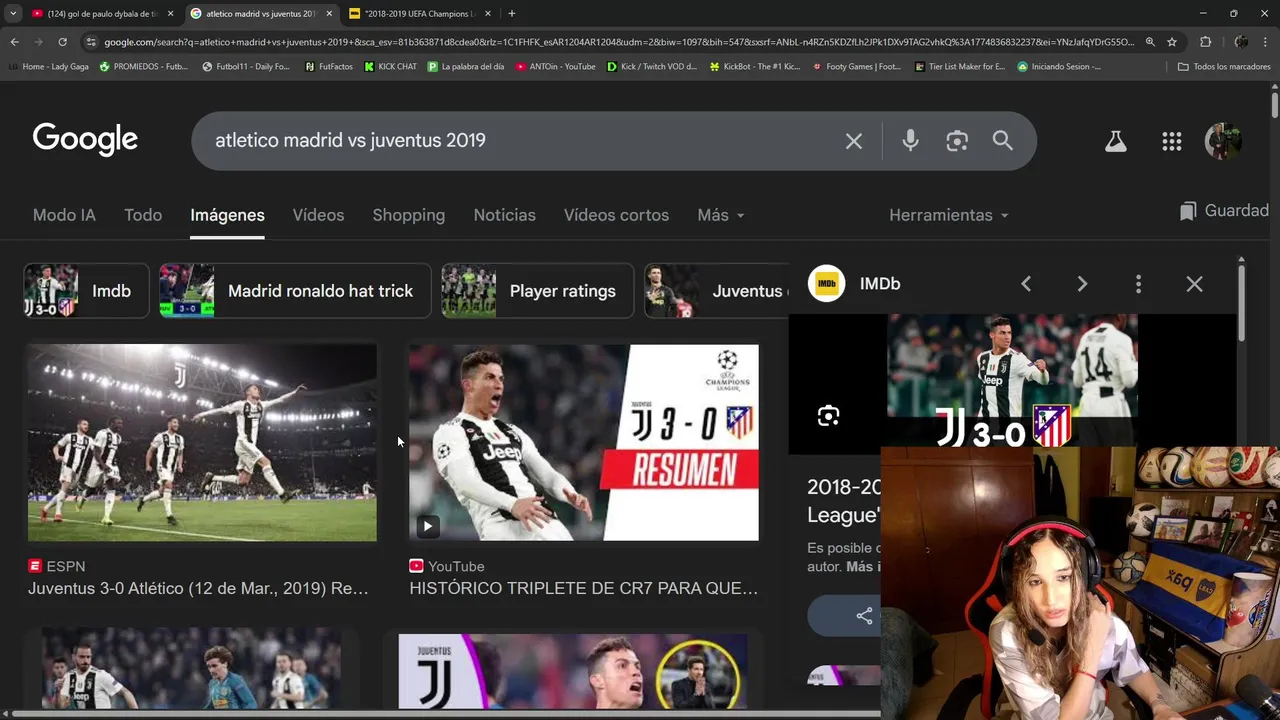Image resolution: width=1280 pixels, height=720 pixels.
Task: Open the Todos los marcadores folder
Action: 1224,67
